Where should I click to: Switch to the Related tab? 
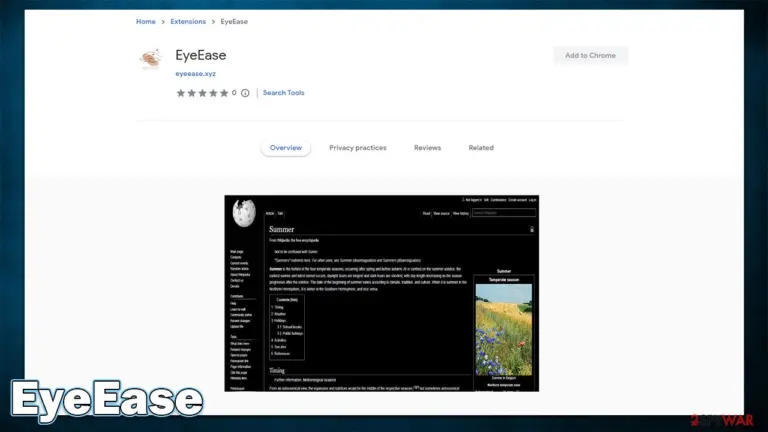[x=481, y=147]
